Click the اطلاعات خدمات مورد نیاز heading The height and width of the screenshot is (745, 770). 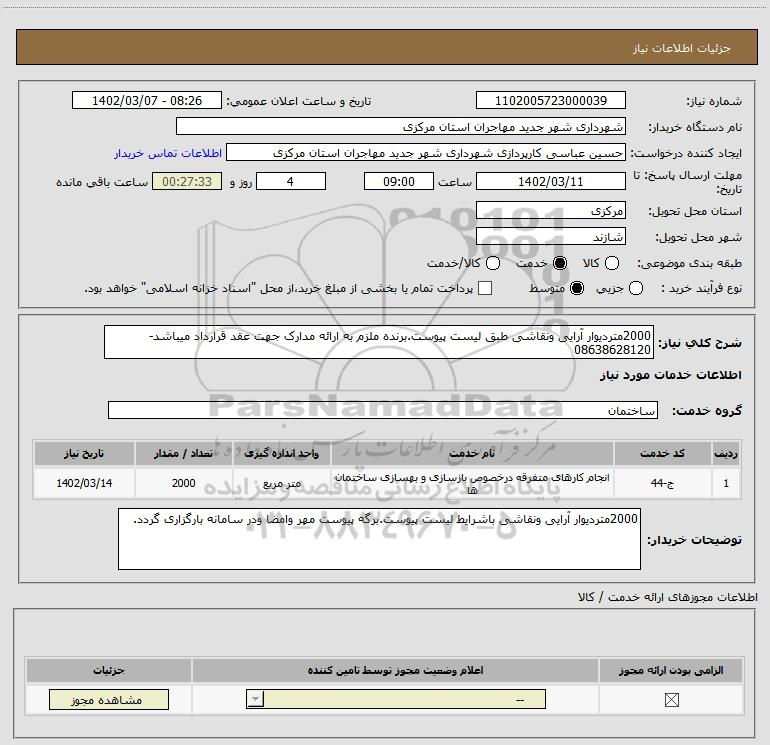point(671,375)
